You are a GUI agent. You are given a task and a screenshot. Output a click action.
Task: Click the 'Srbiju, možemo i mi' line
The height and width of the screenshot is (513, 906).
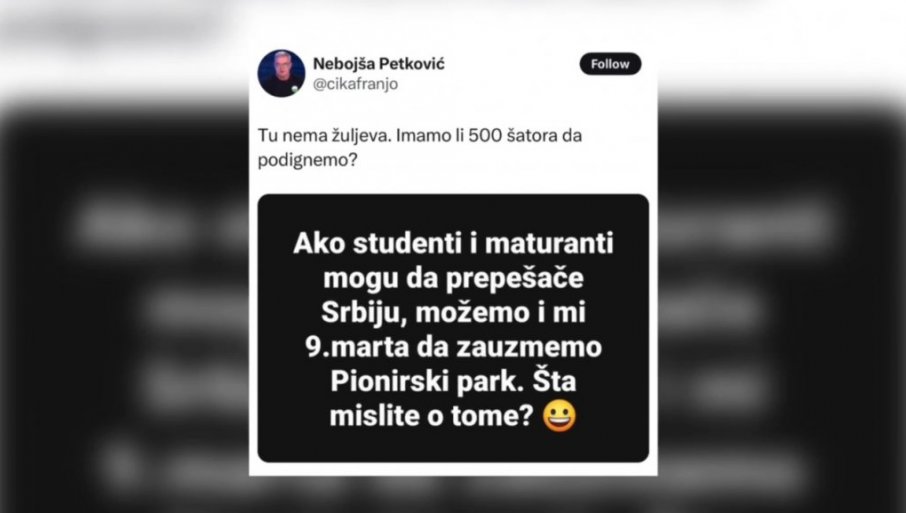tap(453, 313)
